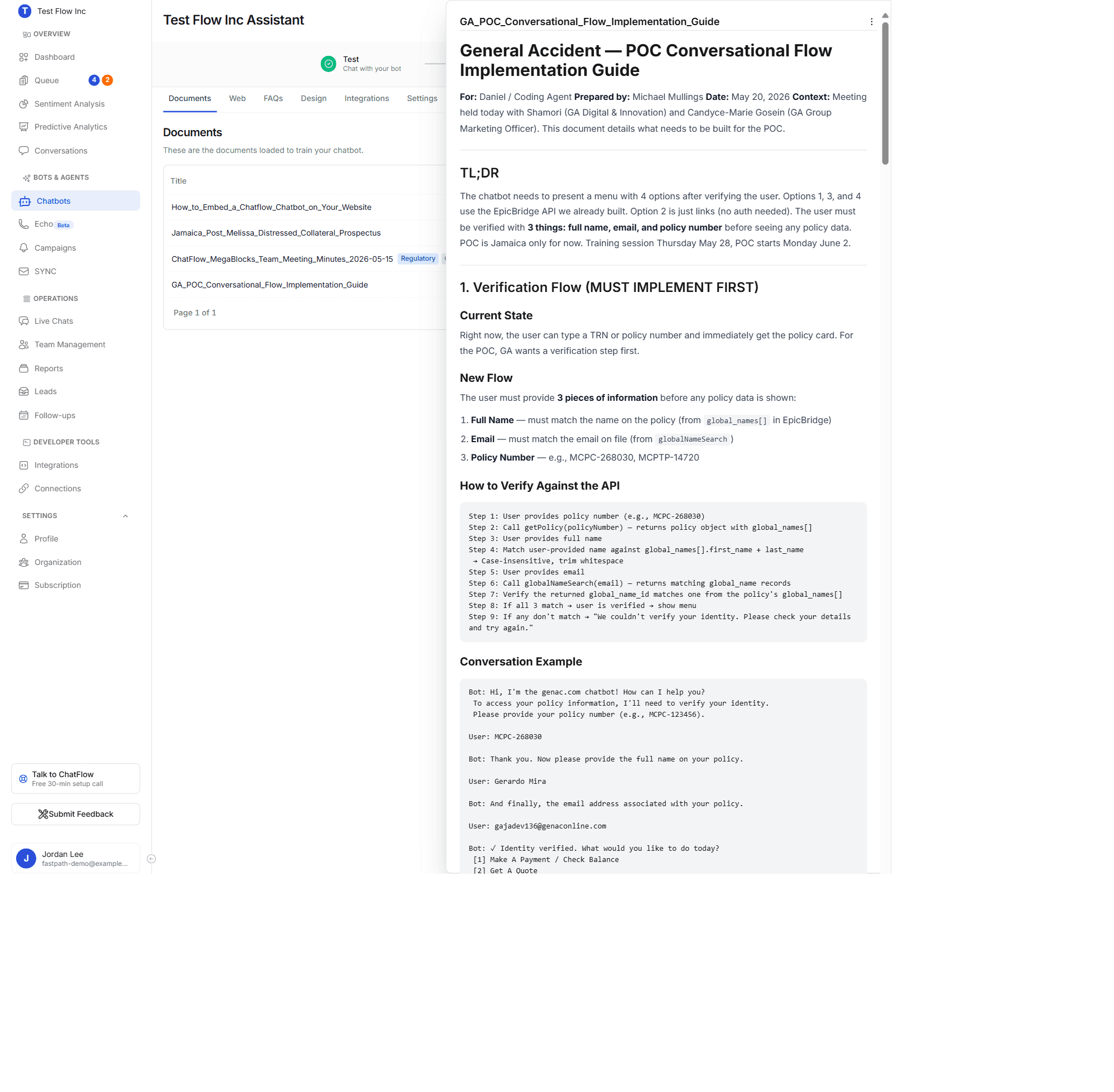The width and height of the screenshot is (1114, 1092).
Task: Click the Test Flow Inc logo avatar
Action: point(25,11)
